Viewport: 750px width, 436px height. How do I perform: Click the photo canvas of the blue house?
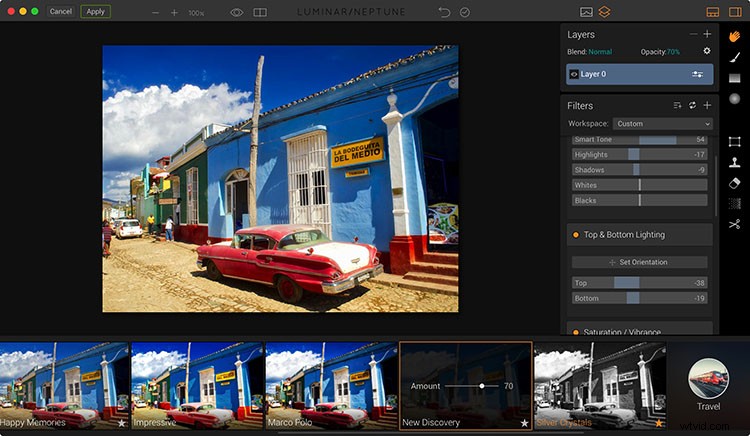[x=280, y=178]
